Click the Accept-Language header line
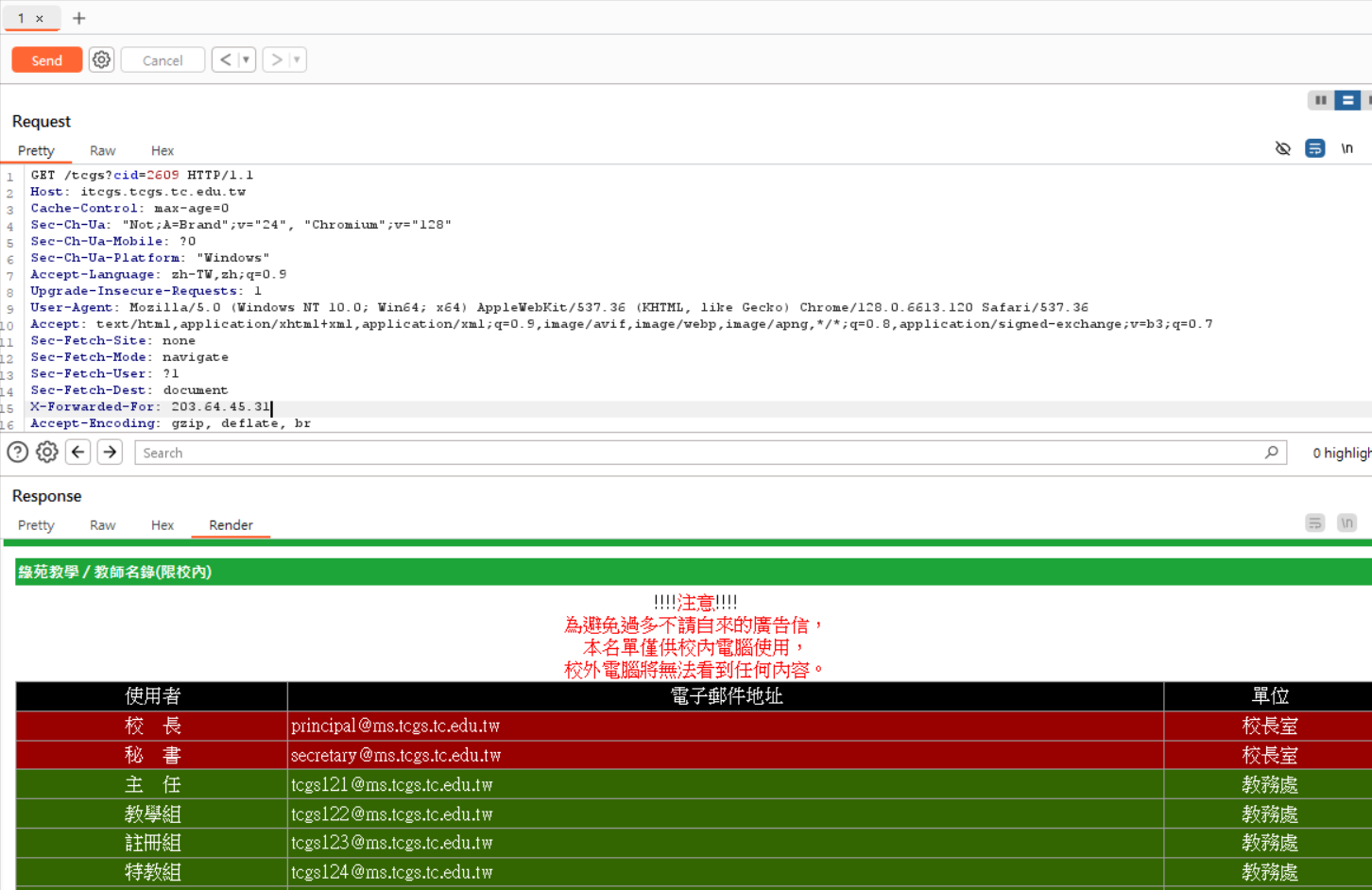The height and width of the screenshot is (890, 1372). [159, 275]
